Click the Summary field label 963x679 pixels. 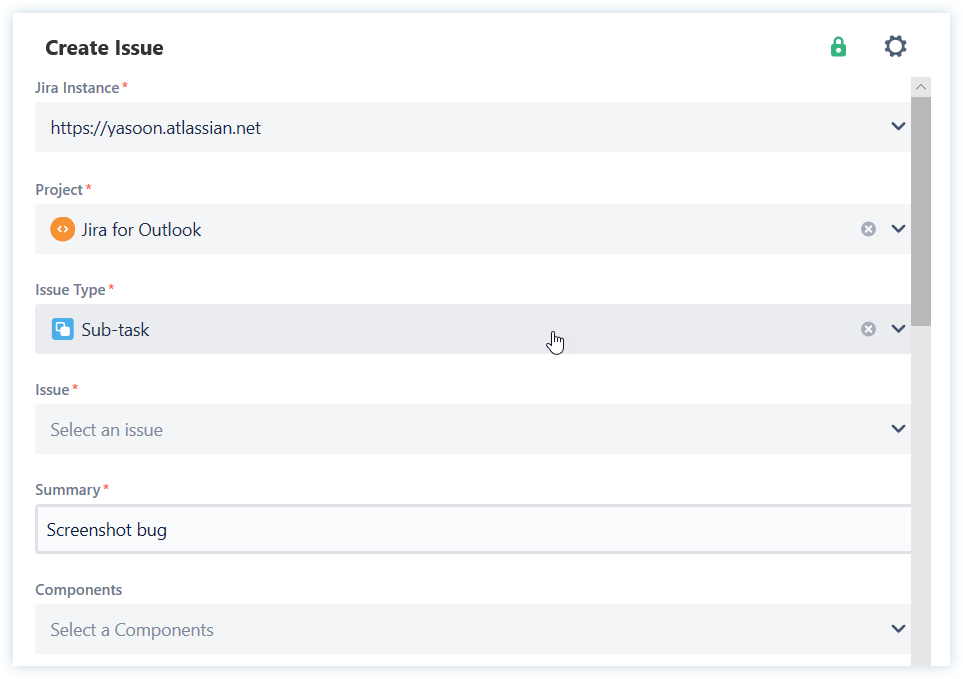click(x=68, y=490)
